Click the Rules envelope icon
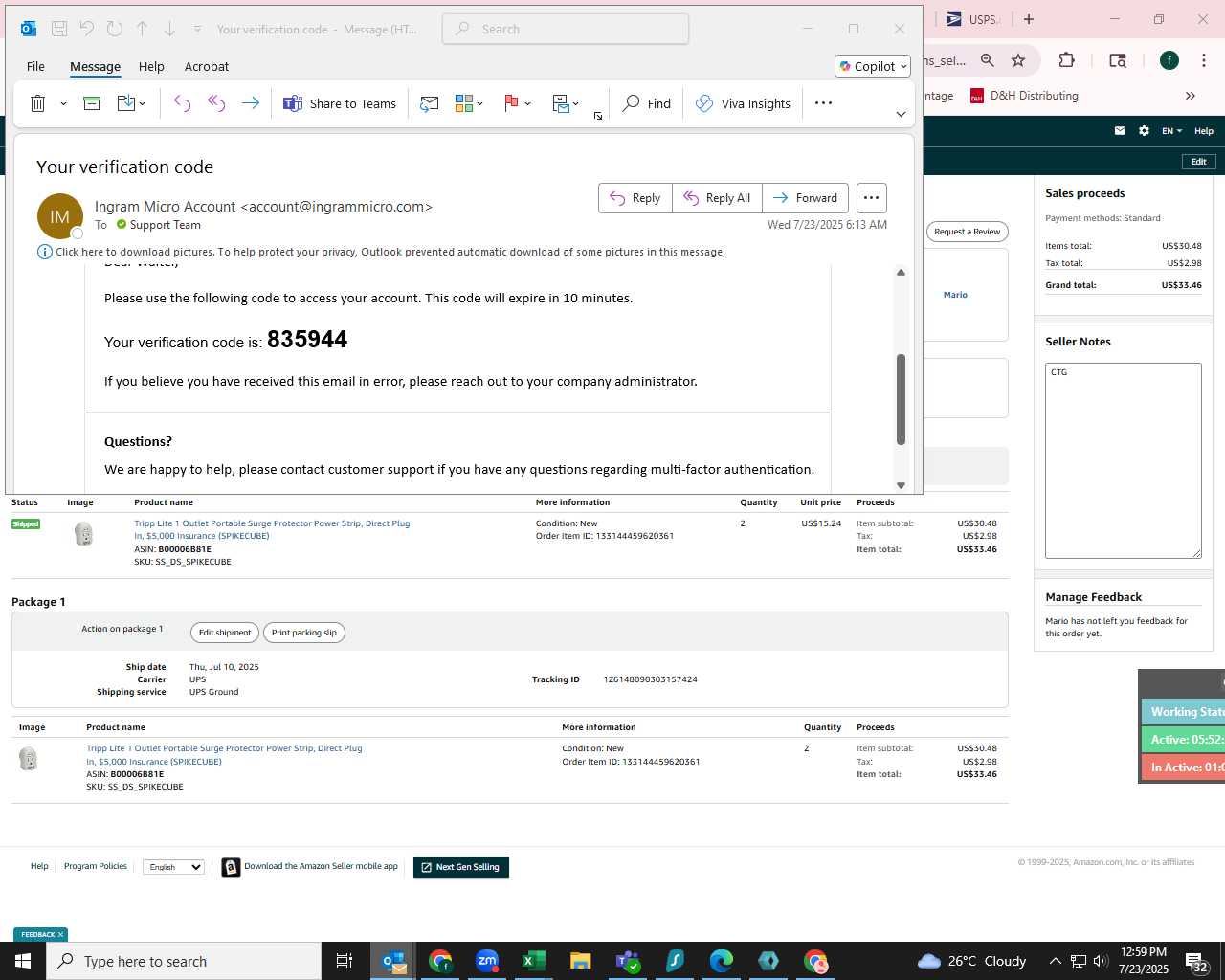Screen dimensions: 1225x980 click(561, 103)
